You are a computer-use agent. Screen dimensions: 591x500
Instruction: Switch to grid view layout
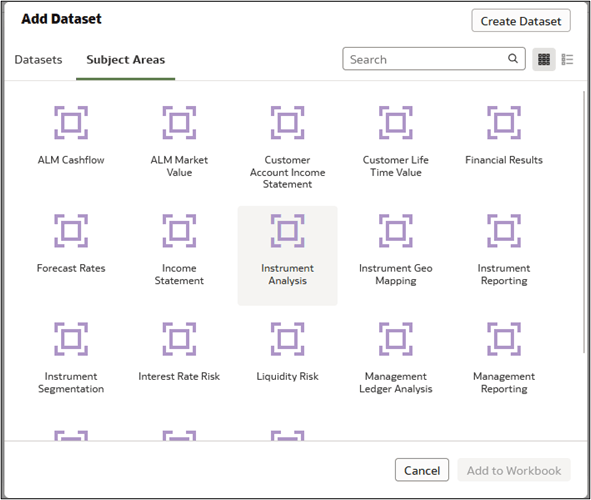(544, 59)
